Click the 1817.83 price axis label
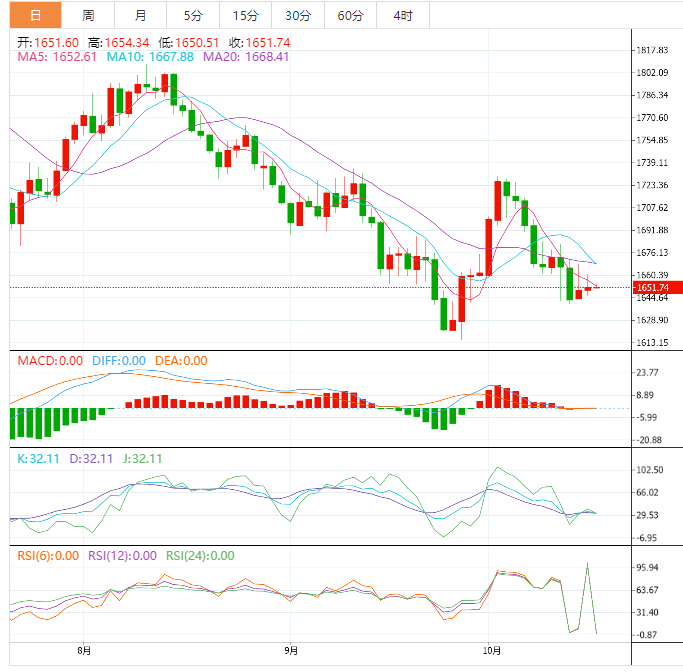Image resolution: width=683 pixels, height=672 pixels. (652, 50)
